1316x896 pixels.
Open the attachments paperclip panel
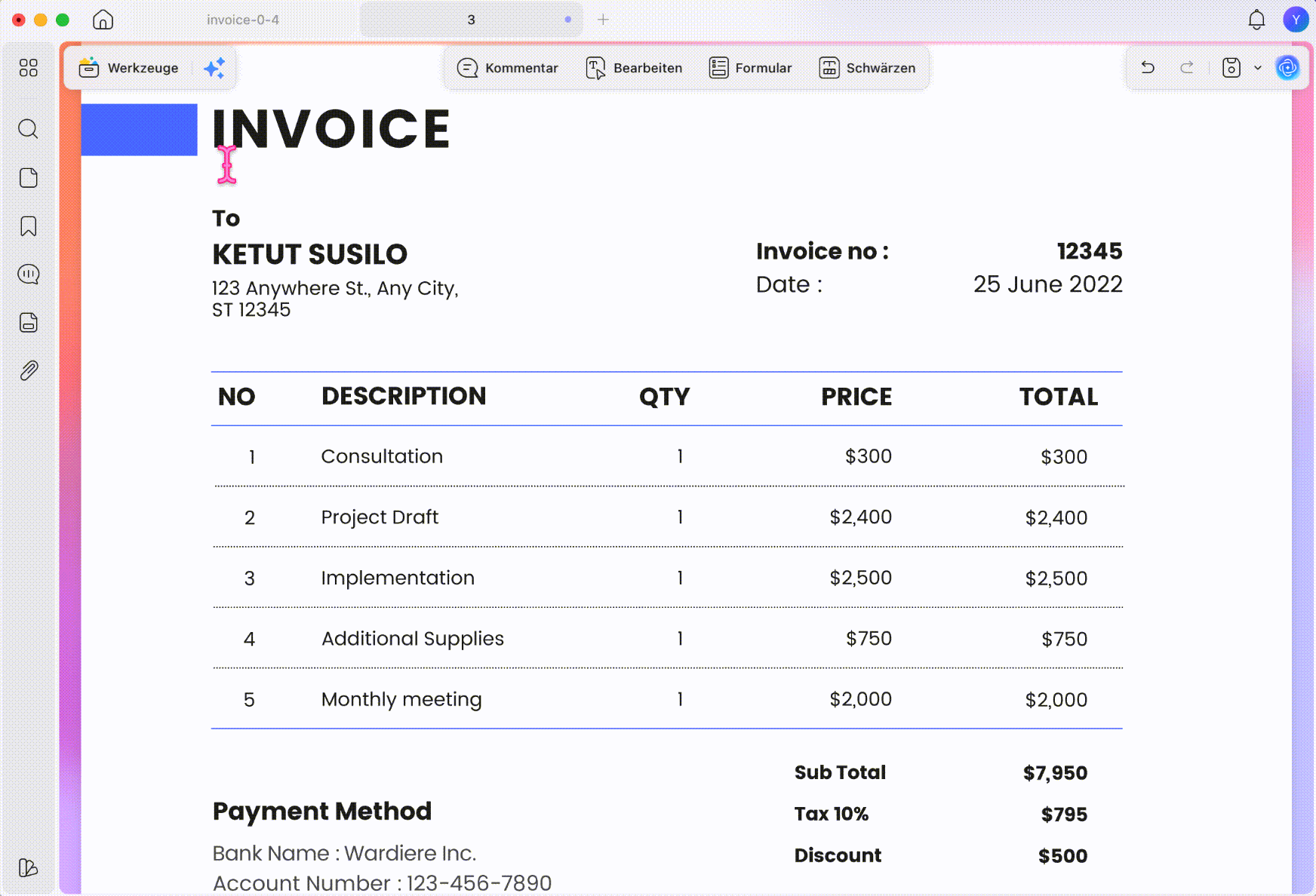(29, 370)
